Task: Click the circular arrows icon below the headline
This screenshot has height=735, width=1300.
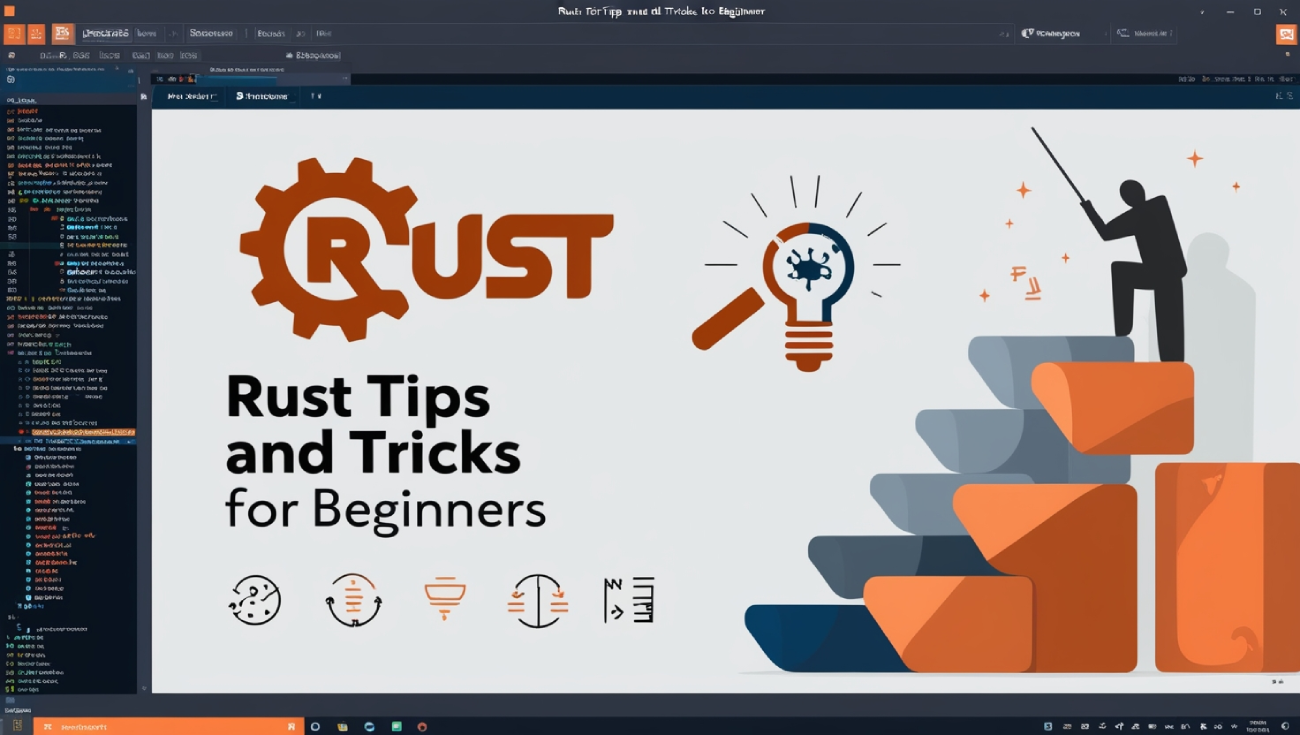Action: [353, 600]
